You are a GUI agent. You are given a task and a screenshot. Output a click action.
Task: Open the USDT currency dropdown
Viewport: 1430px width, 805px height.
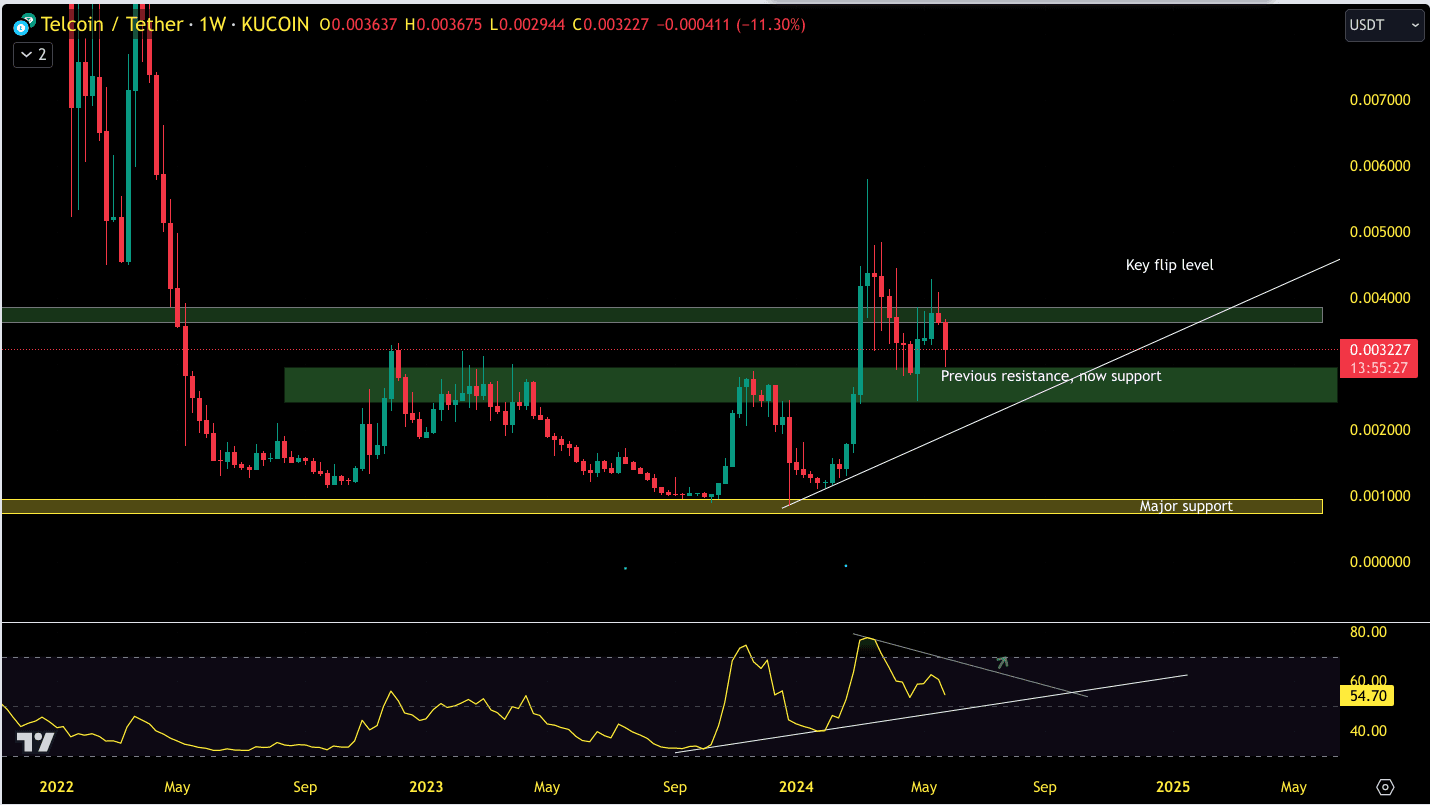tap(1384, 25)
